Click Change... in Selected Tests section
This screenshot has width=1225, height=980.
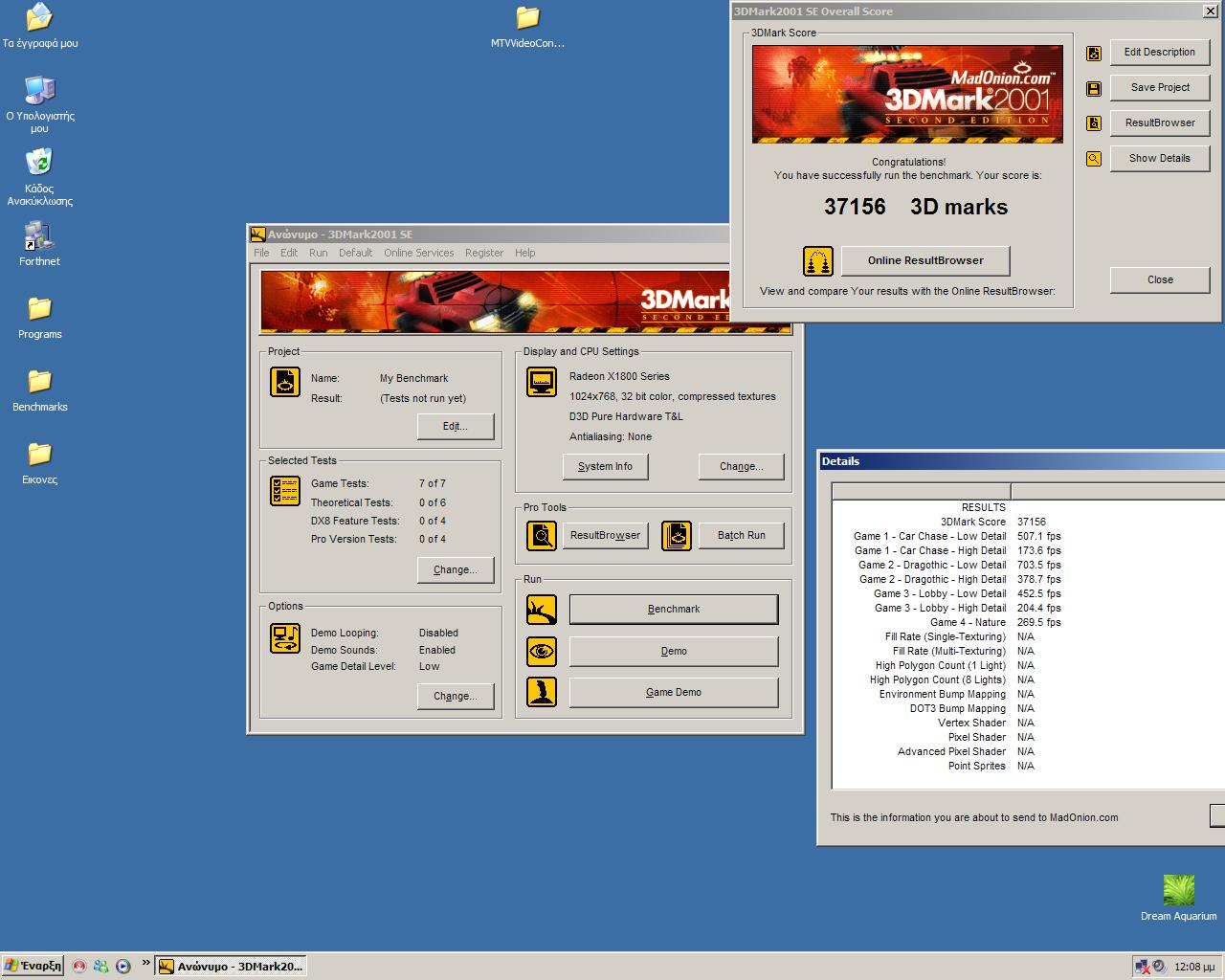point(456,569)
